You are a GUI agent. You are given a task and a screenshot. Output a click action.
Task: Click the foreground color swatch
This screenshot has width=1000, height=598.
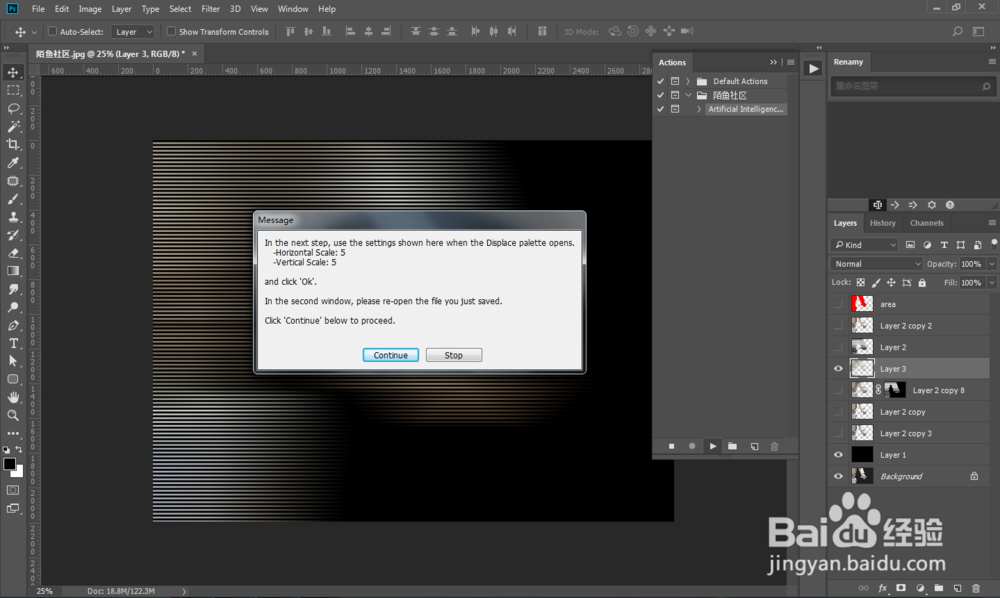pos(10,464)
